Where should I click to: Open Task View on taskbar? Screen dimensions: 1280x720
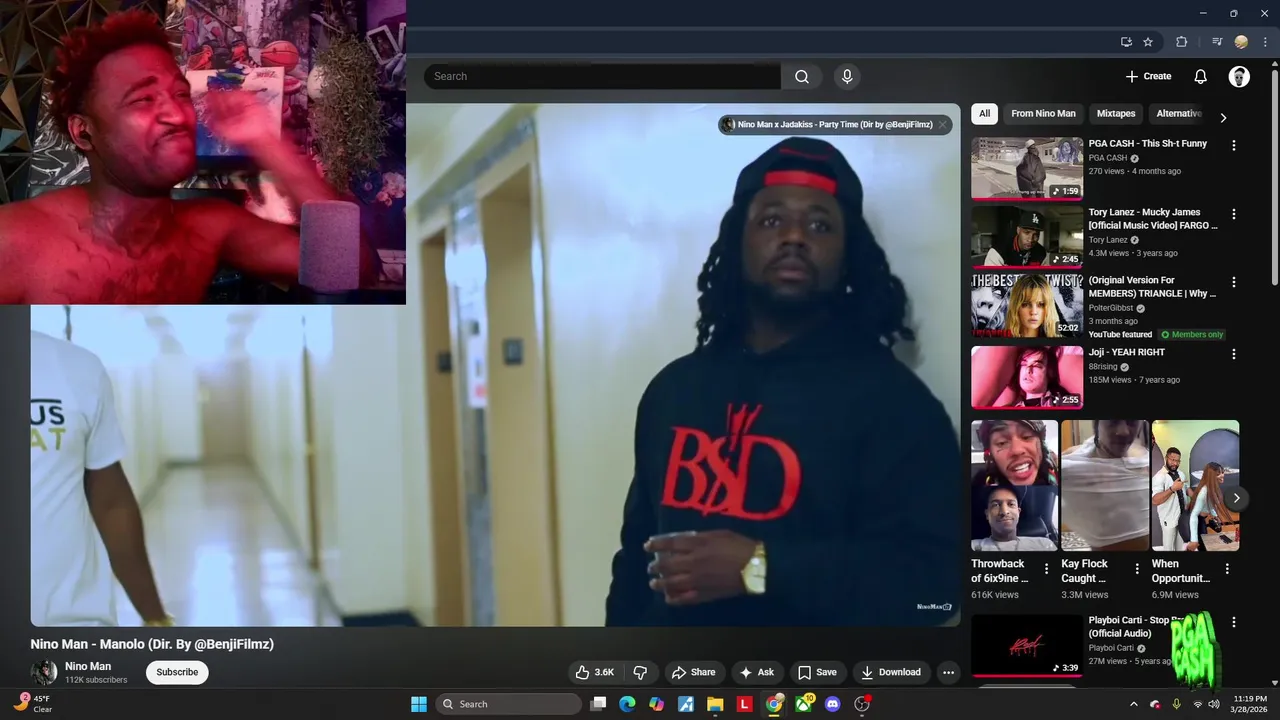[x=598, y=704]
